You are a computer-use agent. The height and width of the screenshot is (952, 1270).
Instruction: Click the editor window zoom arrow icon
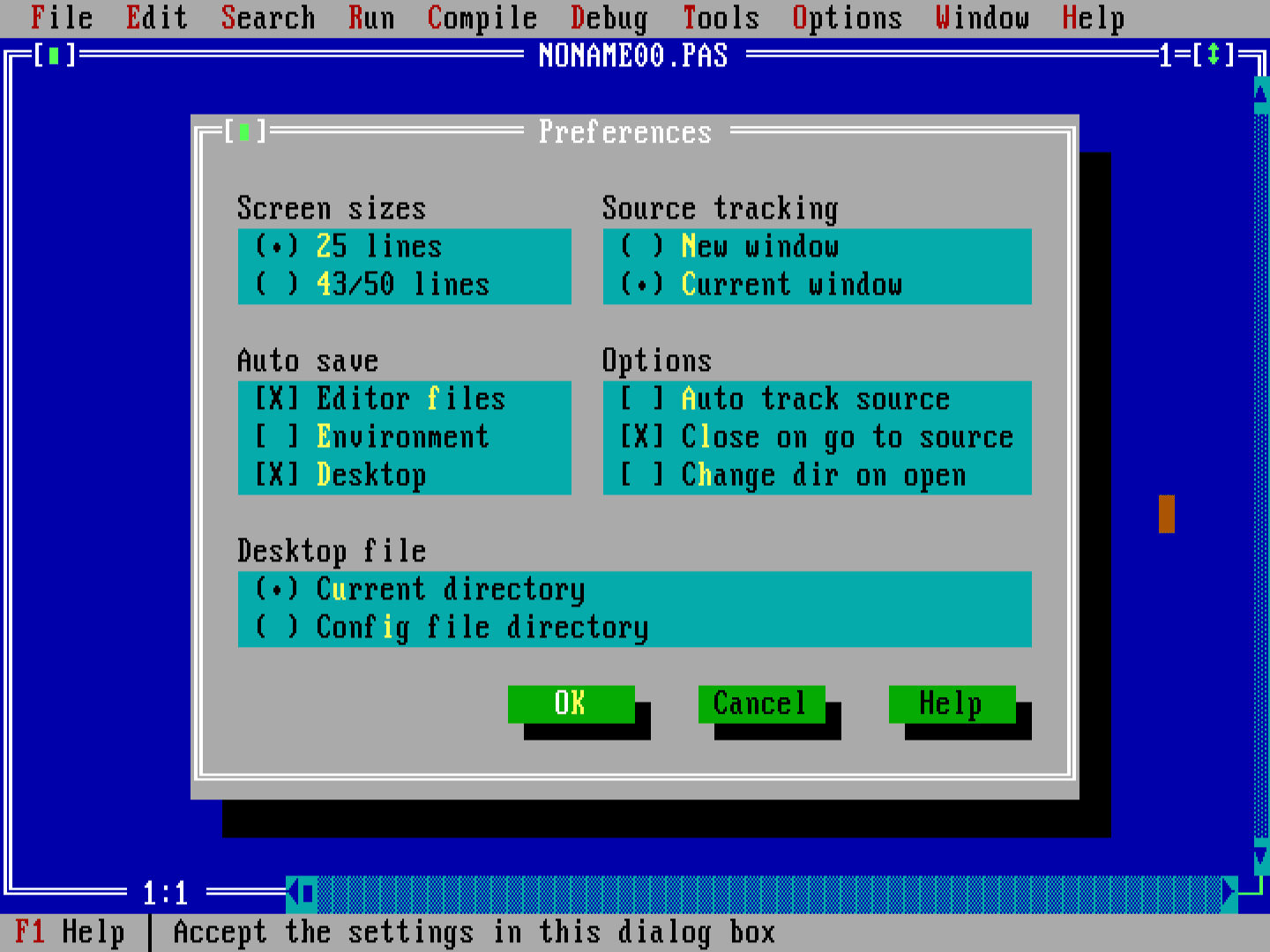(1214, 56)
